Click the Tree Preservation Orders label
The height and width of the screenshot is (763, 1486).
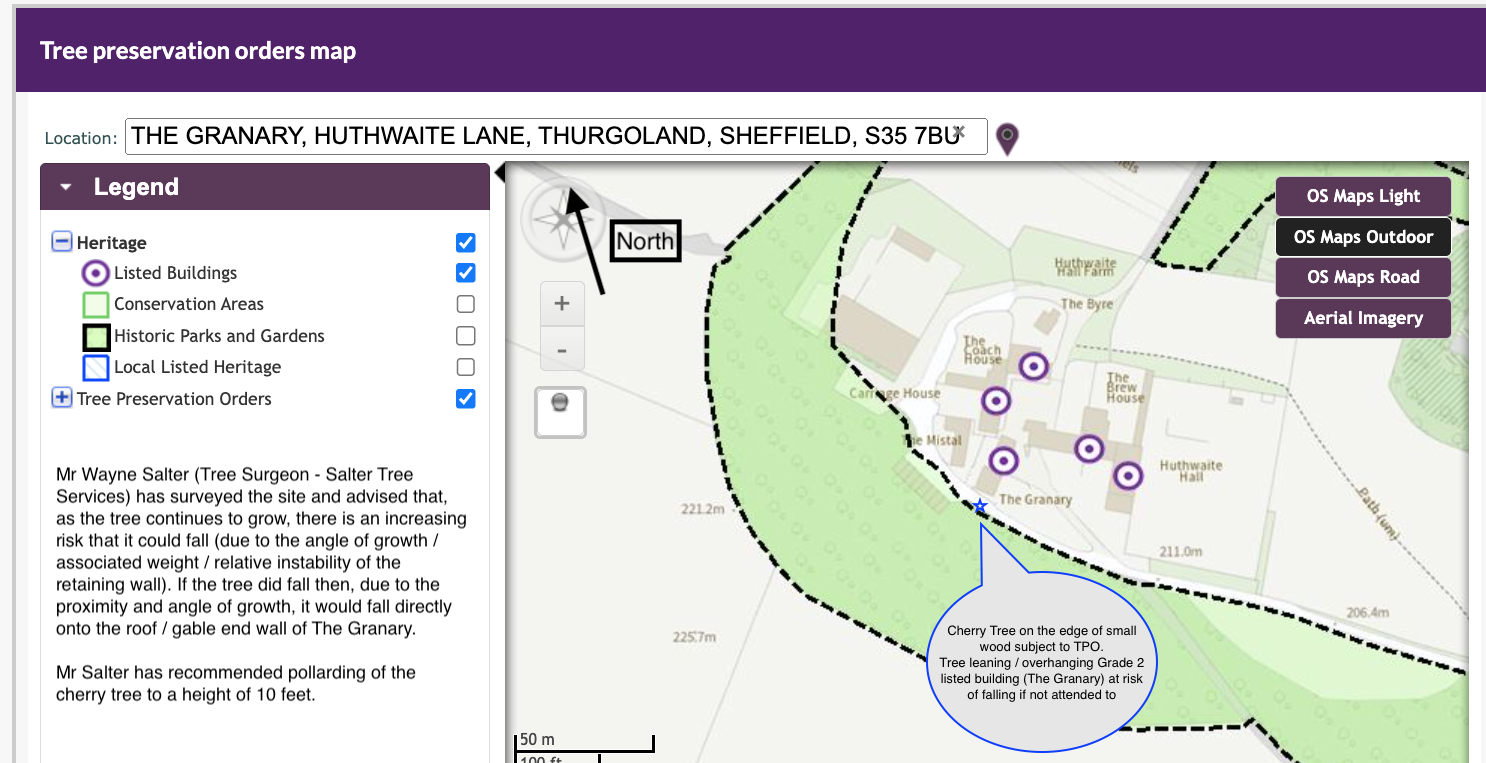click(x=174, y=399)
